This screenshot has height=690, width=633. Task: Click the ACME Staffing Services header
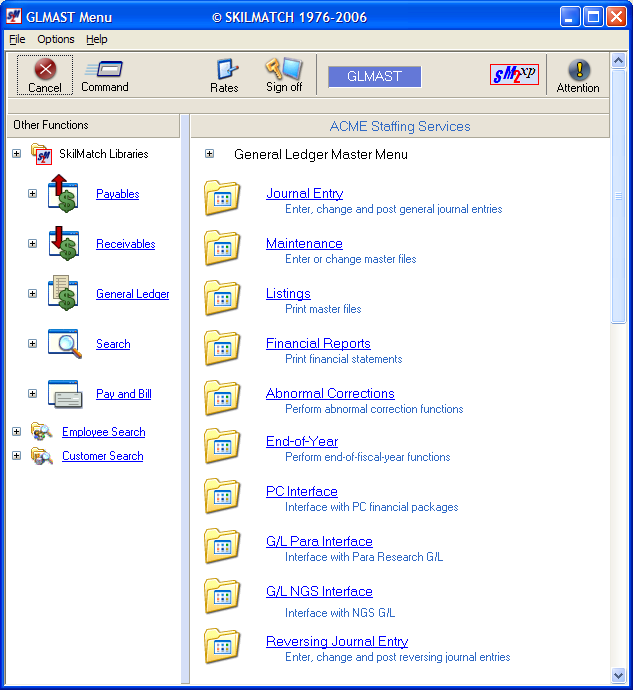point(400,126)
